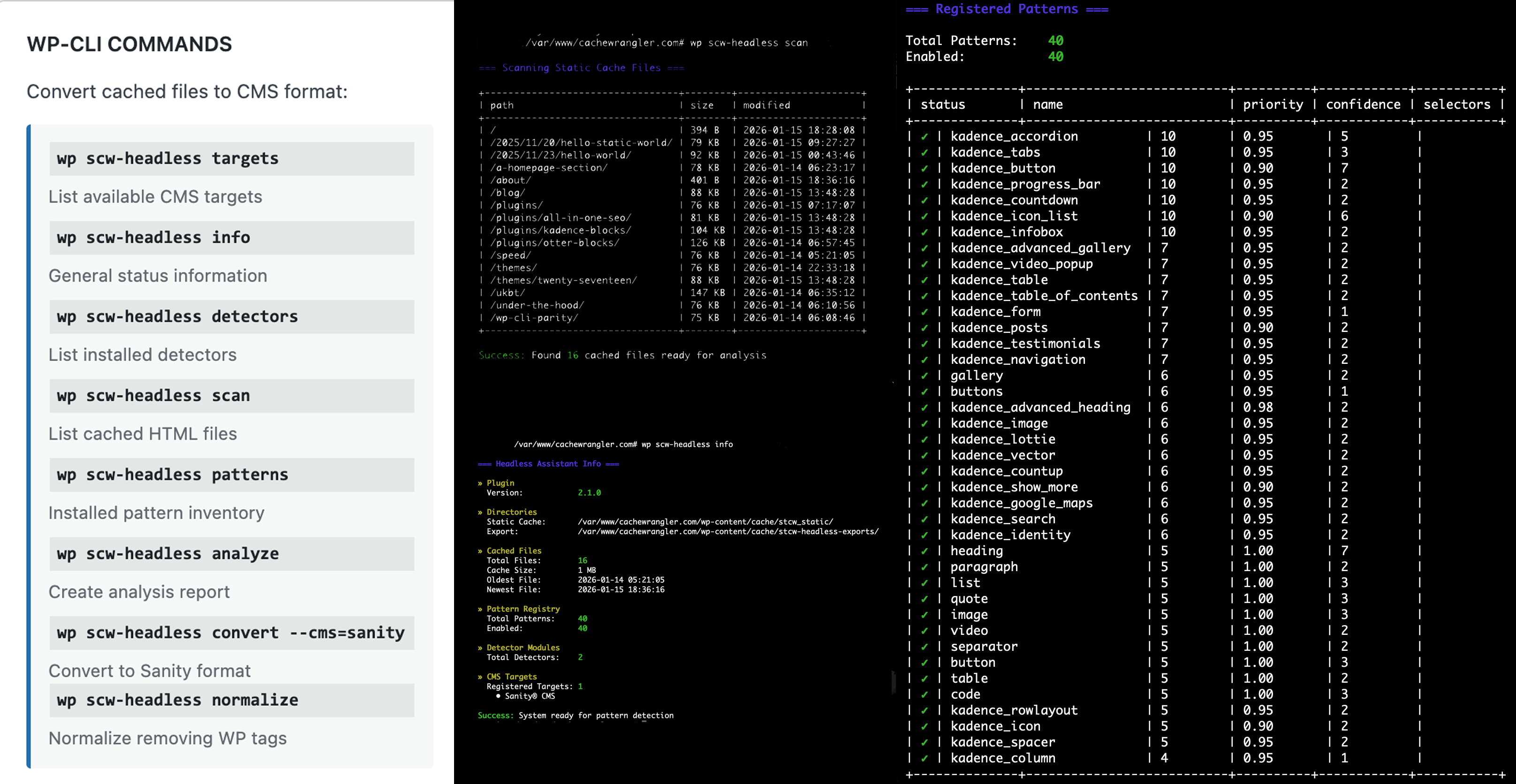Select the "wp scw-headless info" command
Viewport: 1516px width, 784px height.
click(231, 237)
